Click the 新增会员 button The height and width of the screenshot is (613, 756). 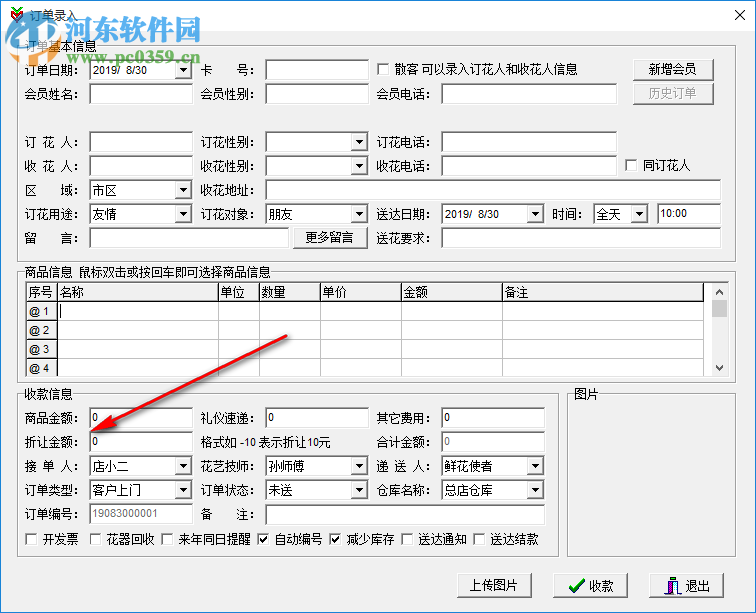(x=673, y=69)
